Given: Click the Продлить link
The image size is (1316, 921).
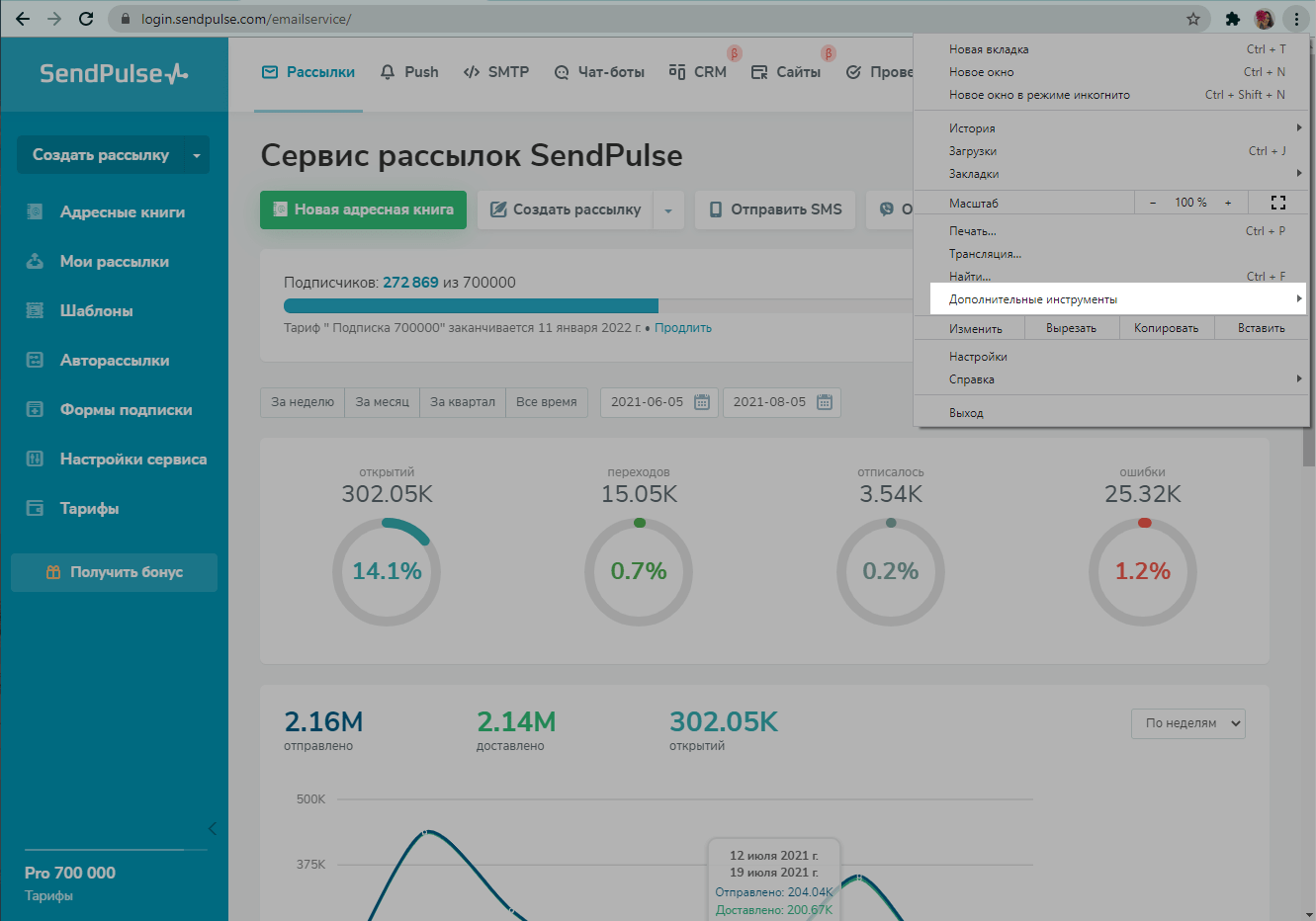Looking at the screenshot, I should 682,328.
